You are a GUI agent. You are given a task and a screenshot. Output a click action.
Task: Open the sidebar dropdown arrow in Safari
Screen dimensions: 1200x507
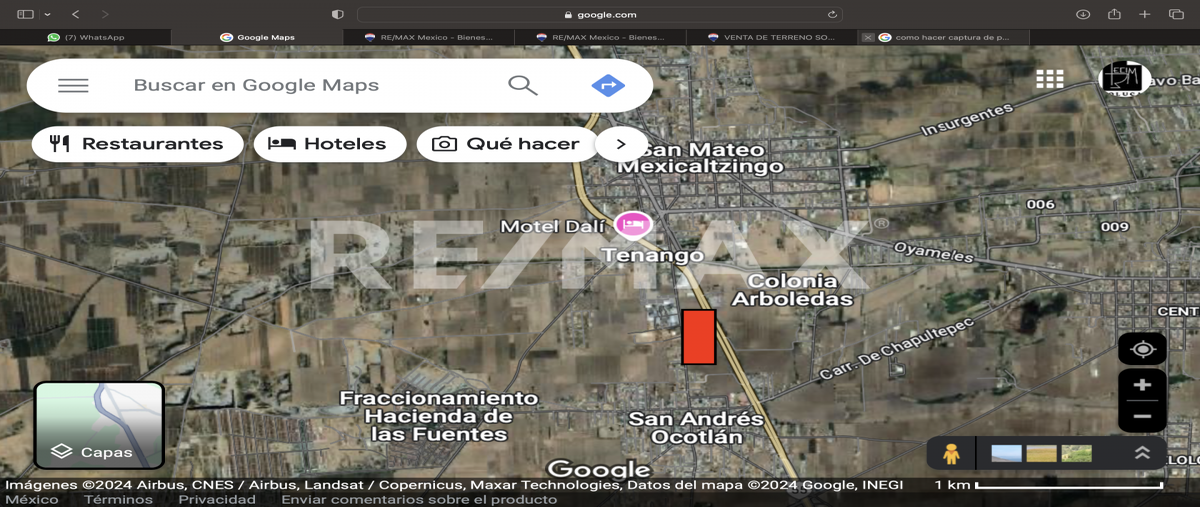click(47, 14)
